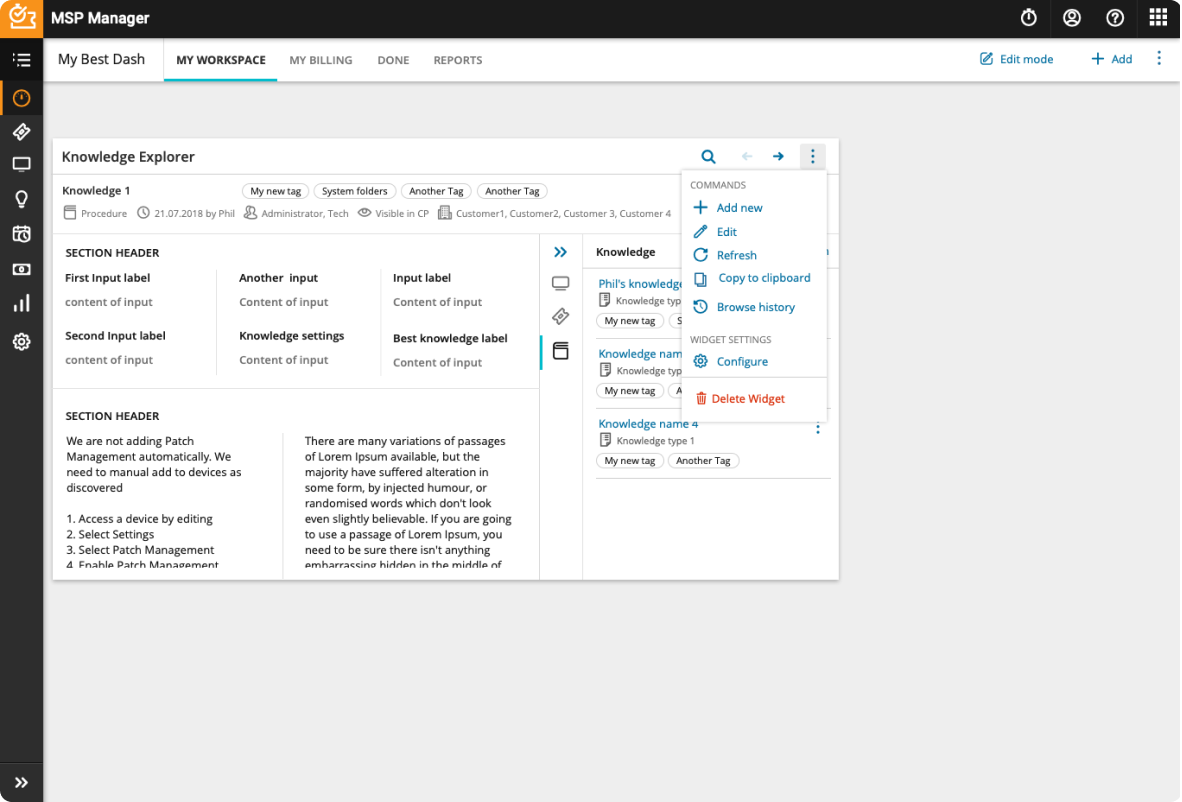
Task: Open the Knowledge name 4 link
Action: (x=648, y=424)
